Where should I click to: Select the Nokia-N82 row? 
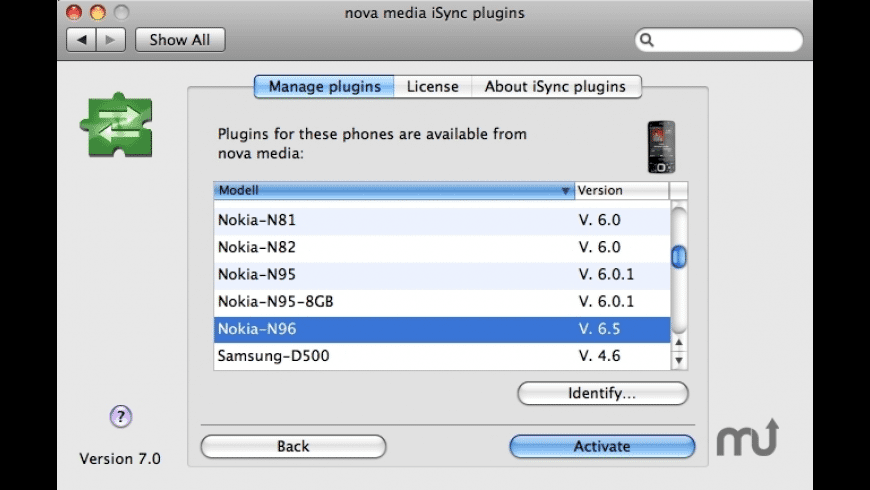coord(442,247)
